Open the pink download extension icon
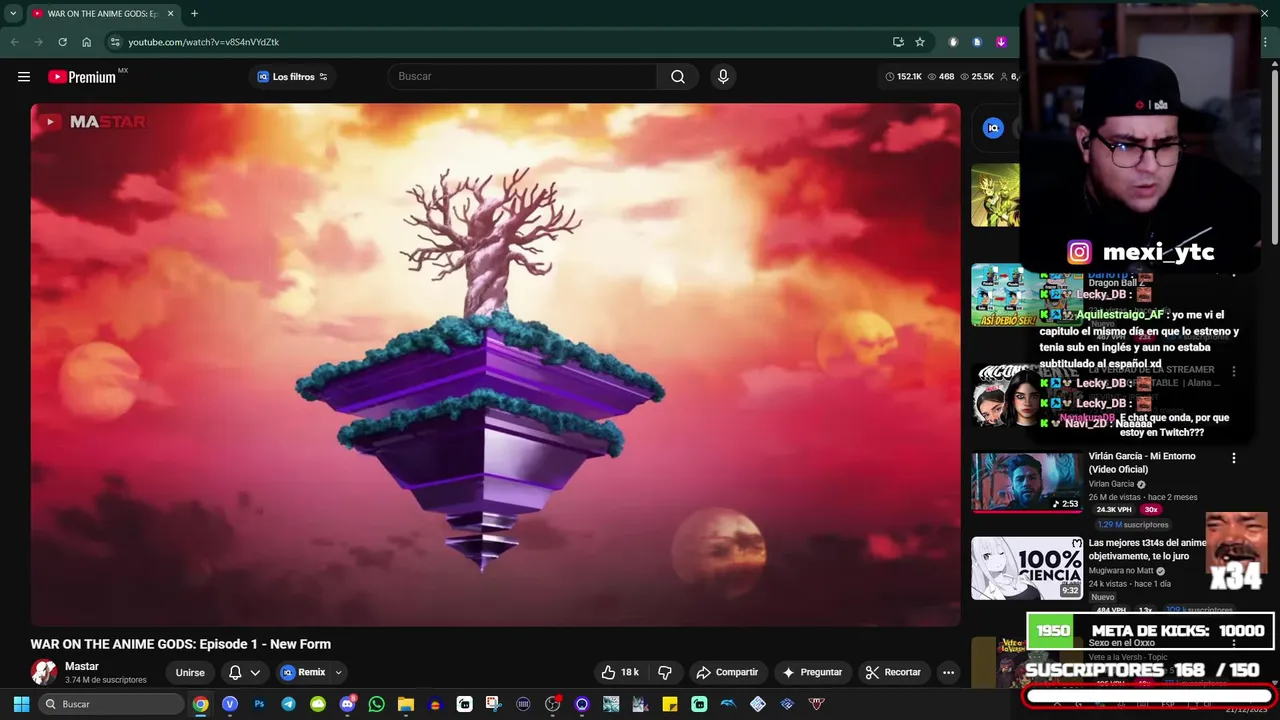The width and height of the screenshot is (1280, 720). [x=1001, y=42]
